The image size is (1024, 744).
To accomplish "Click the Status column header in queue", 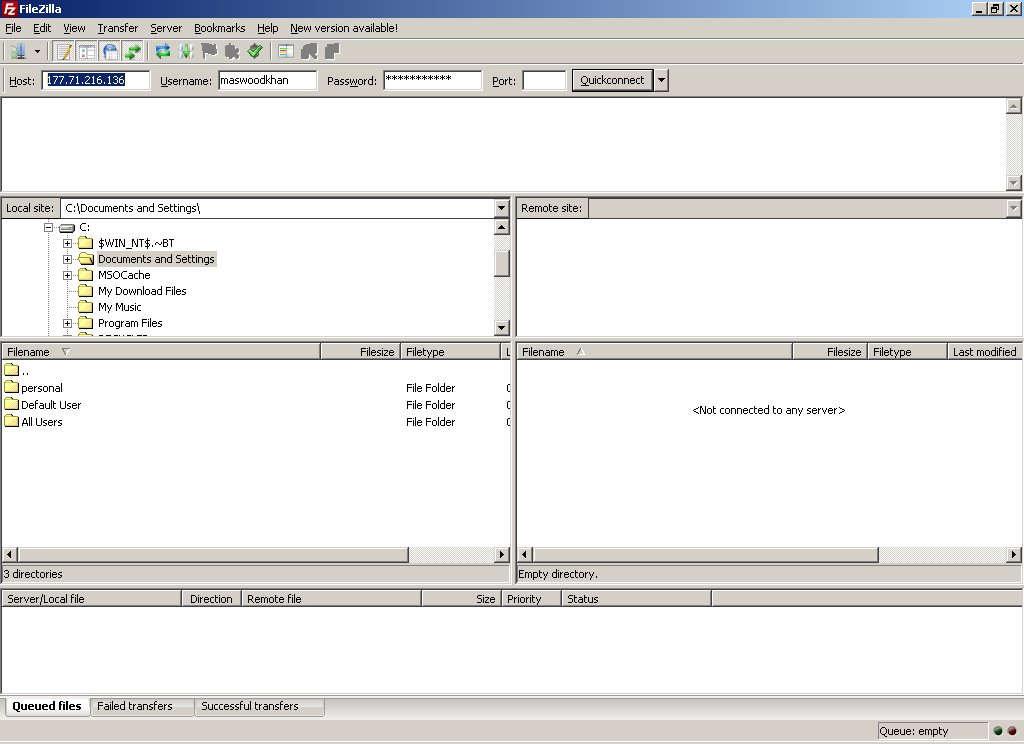I will (636, 599).
